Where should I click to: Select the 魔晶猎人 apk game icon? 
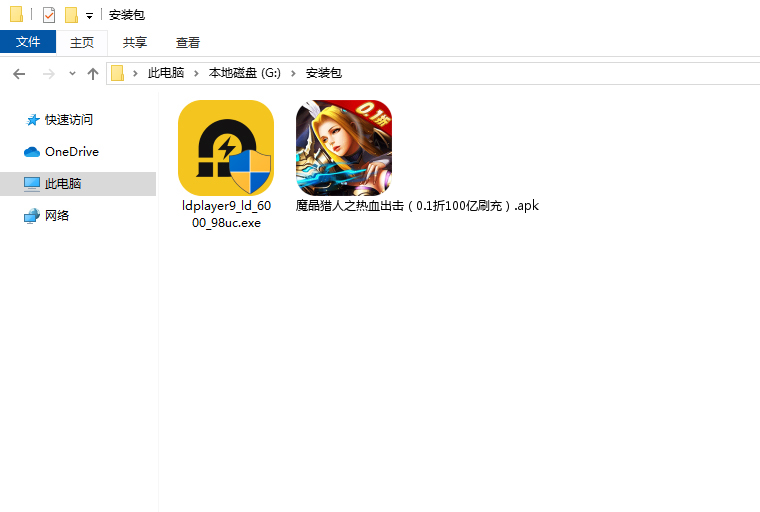344,148
